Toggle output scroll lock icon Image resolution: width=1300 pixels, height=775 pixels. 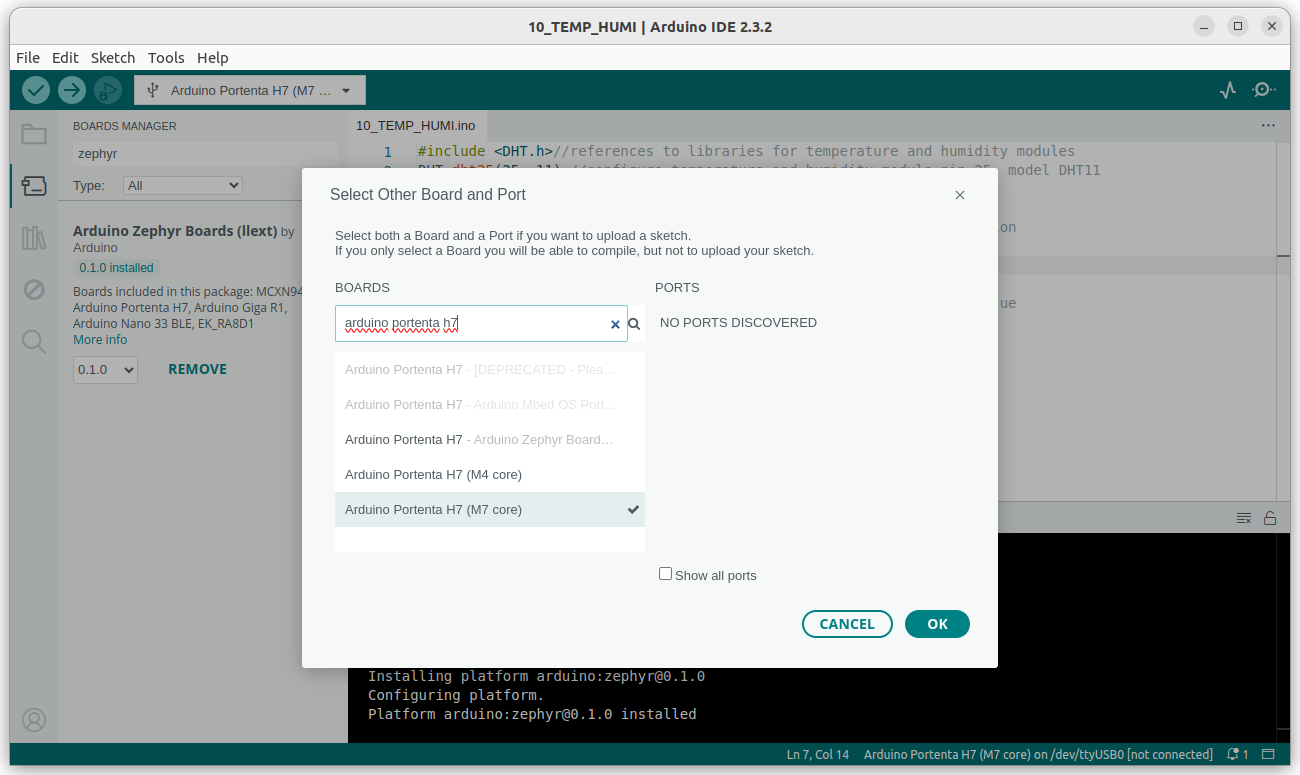click(1270, 518)
